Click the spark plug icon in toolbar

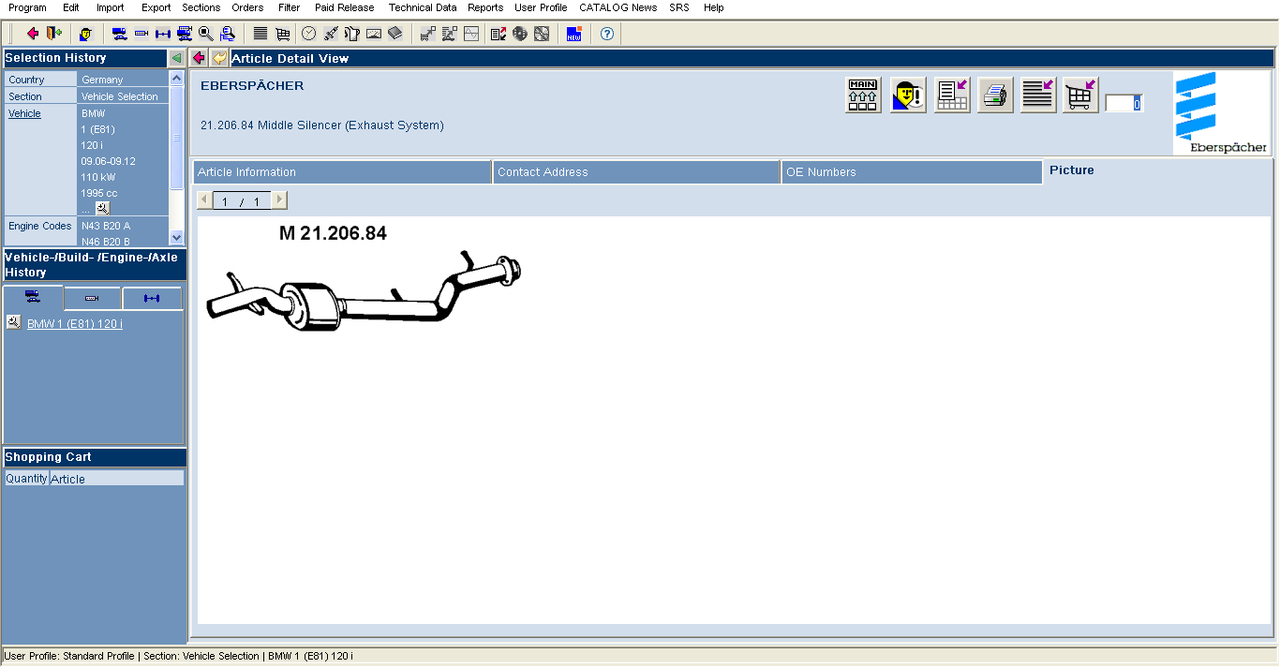tap(331, 33)
